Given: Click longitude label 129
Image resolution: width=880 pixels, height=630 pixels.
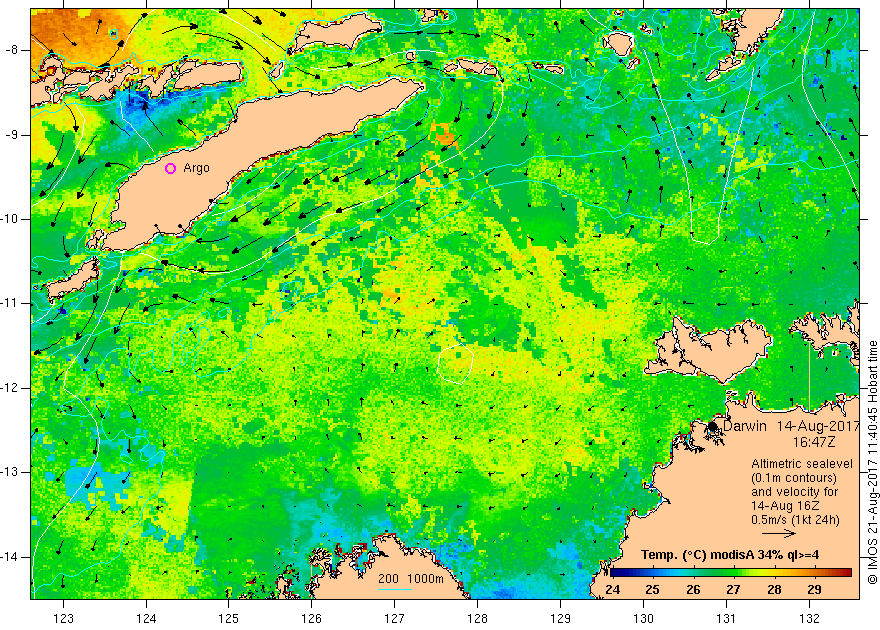Looking at the screenshot, I should point(561,619).
